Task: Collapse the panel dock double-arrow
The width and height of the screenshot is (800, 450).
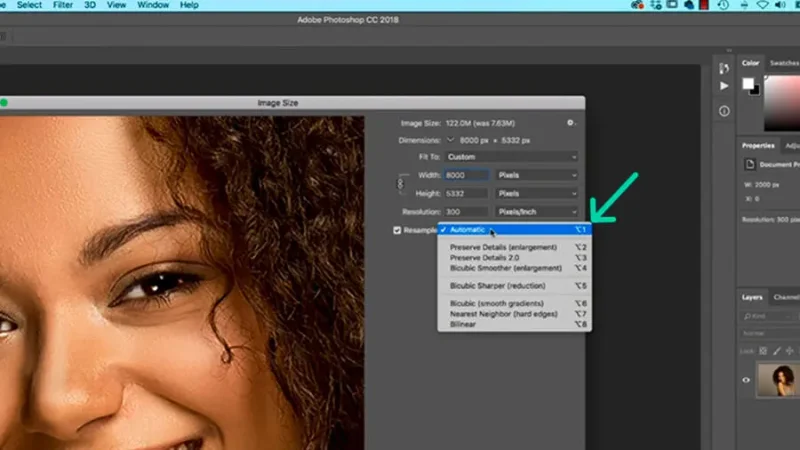Action: pyautogui.click(x=729, y=51)
